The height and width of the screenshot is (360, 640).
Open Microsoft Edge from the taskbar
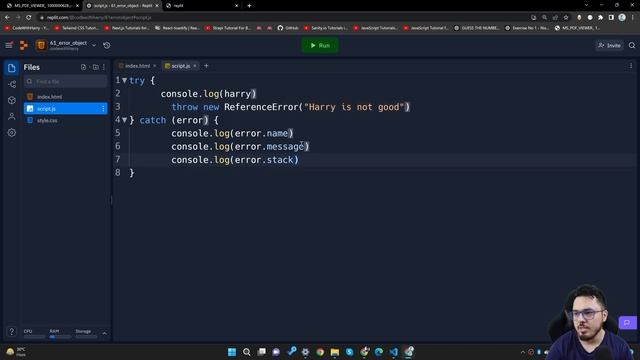click(379, 352)
